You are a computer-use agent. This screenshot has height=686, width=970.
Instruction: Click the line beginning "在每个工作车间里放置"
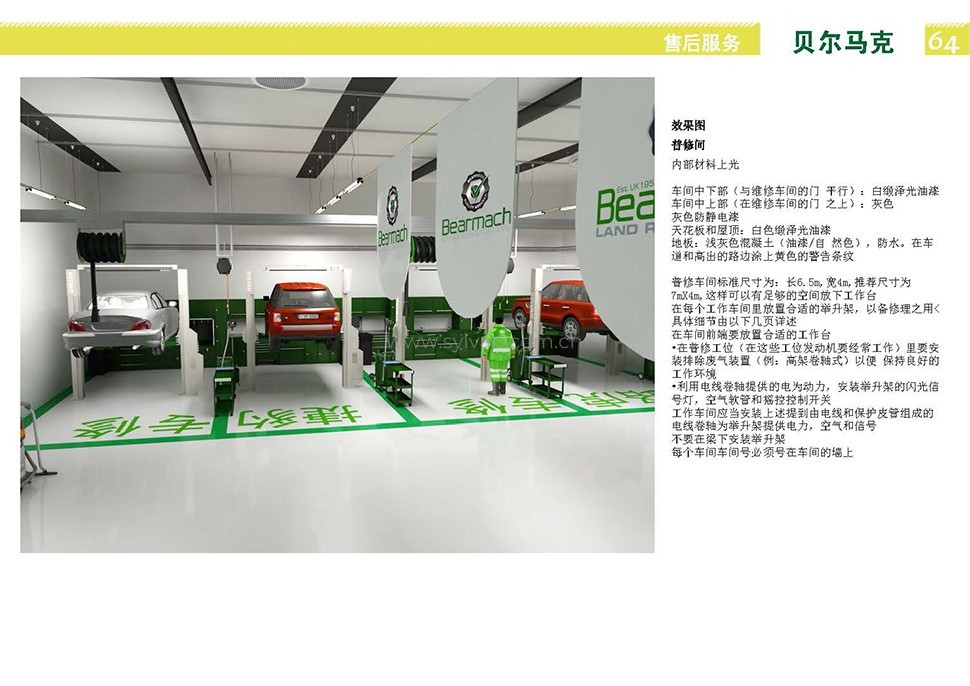tap(805, 308)
